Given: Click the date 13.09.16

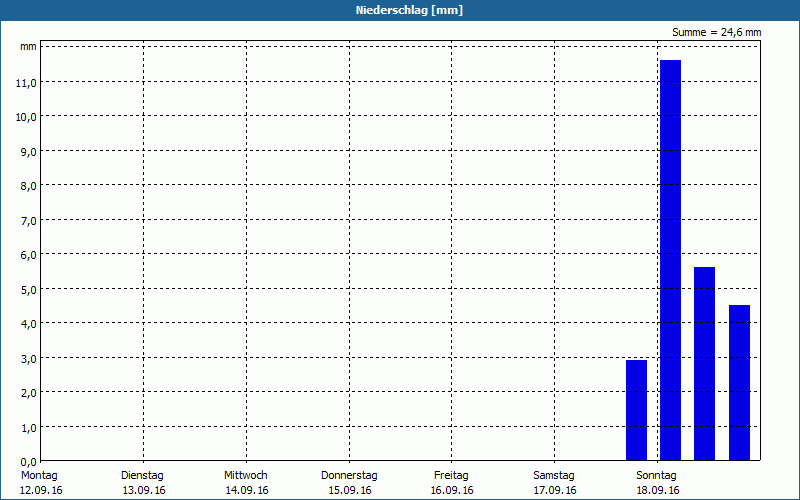Looking at the screenshot, I should [144, 491].
